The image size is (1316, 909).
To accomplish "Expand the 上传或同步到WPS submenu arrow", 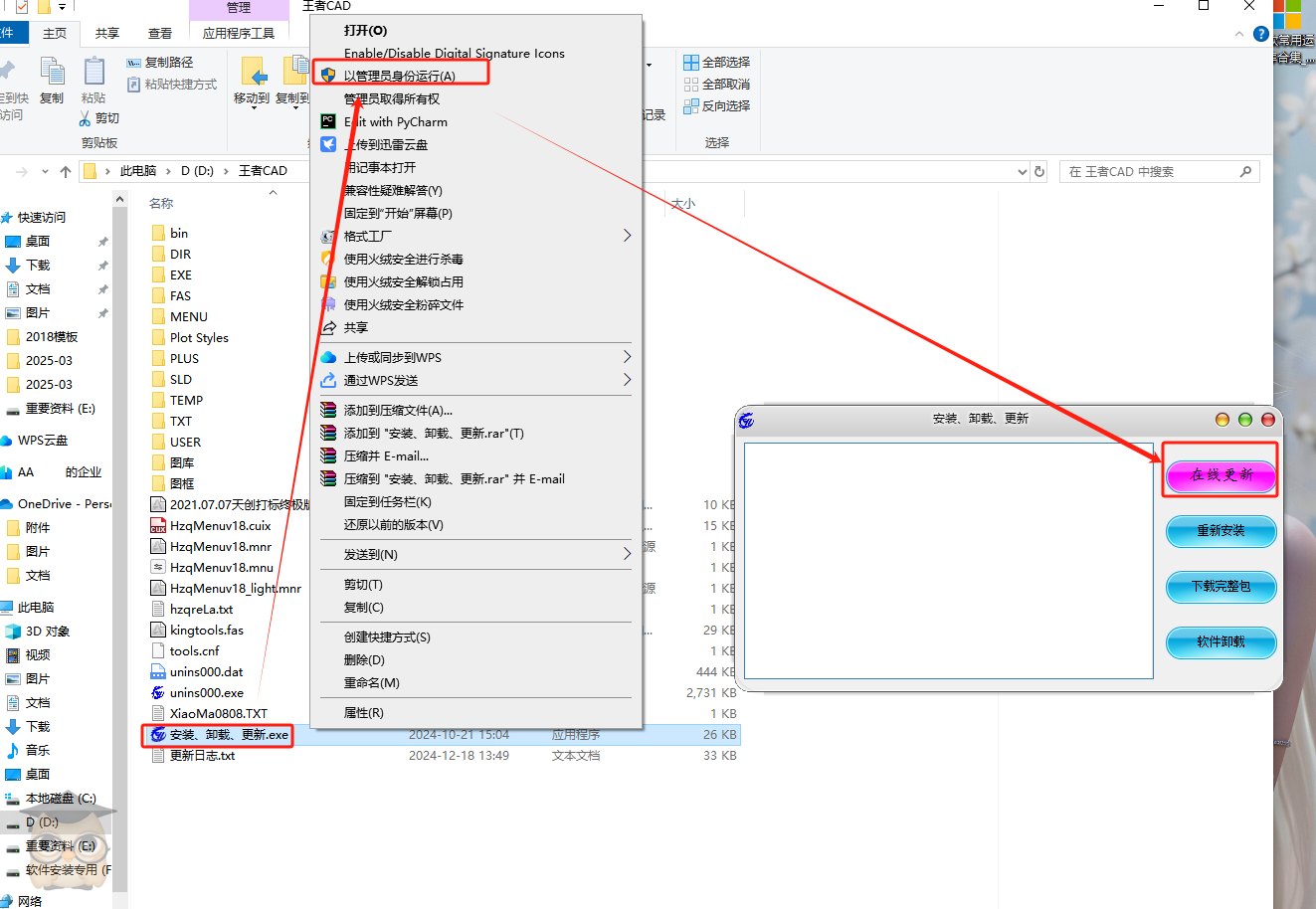I will [627, 357].
